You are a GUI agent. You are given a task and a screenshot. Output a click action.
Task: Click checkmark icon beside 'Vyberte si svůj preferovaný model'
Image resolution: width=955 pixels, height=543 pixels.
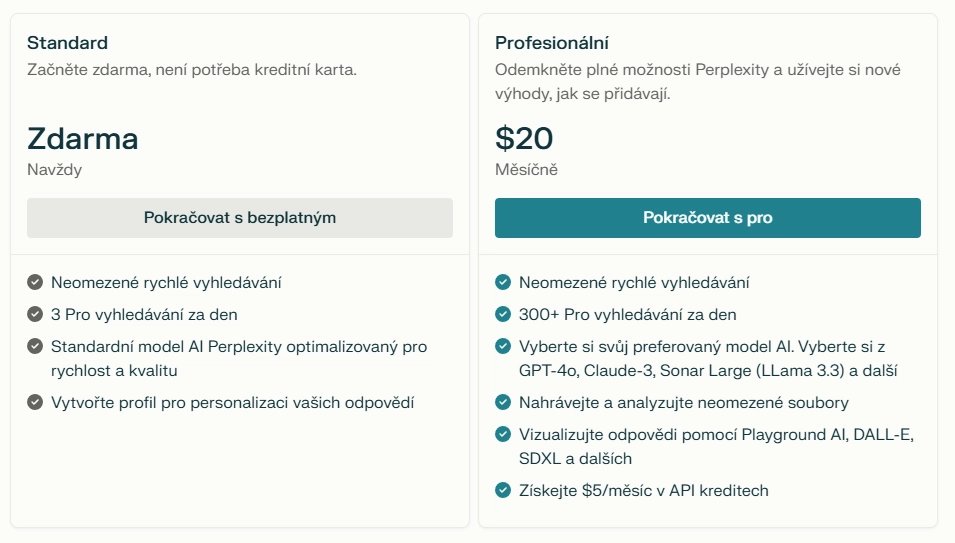(503, 346)
